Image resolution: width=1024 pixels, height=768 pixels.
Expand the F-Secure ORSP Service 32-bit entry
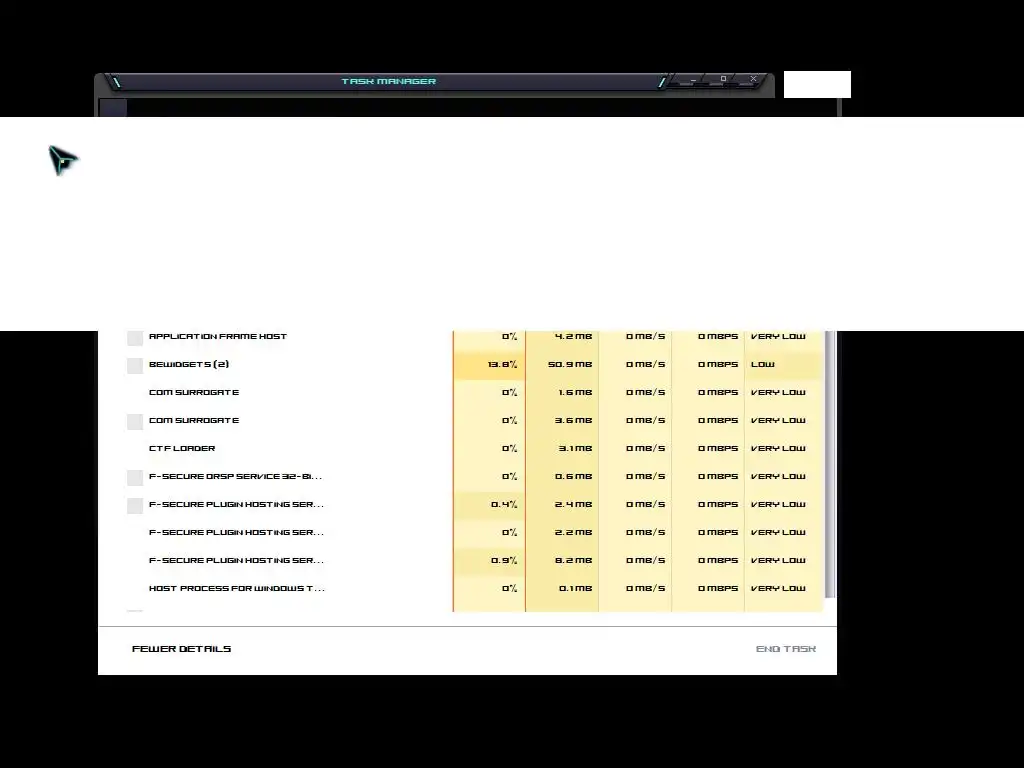(135, 477)
